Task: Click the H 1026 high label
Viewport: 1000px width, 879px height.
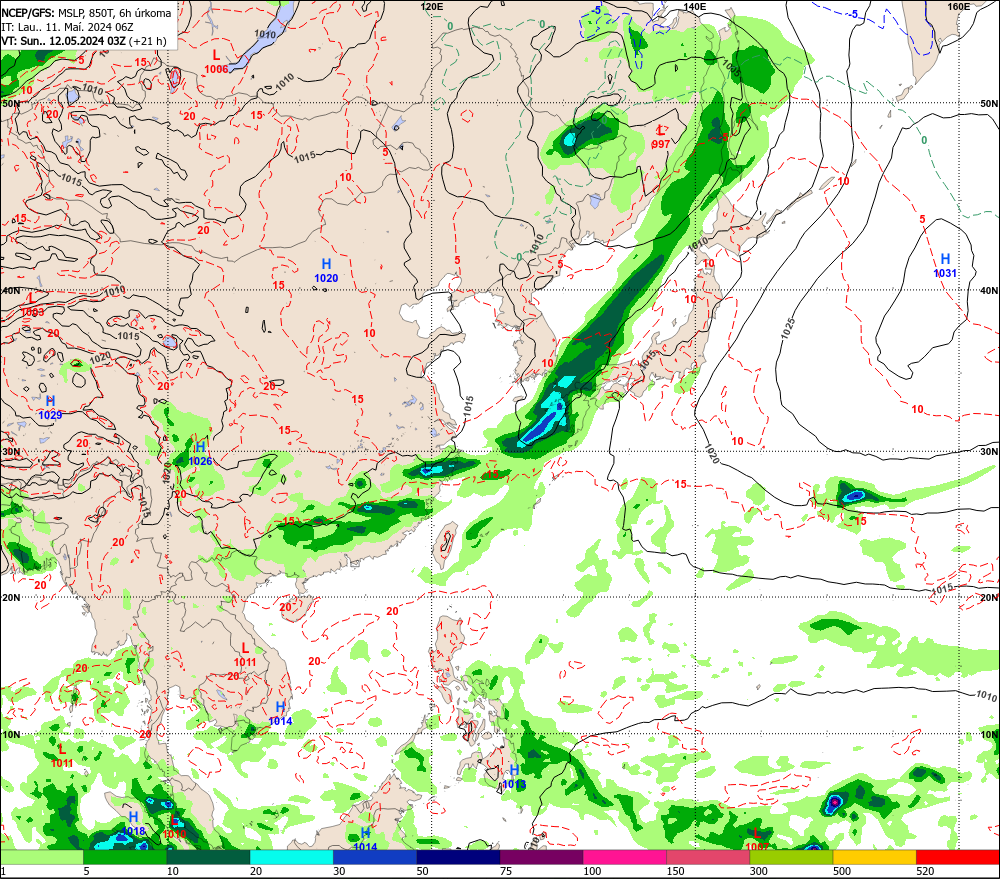Action: click(200, 454)
